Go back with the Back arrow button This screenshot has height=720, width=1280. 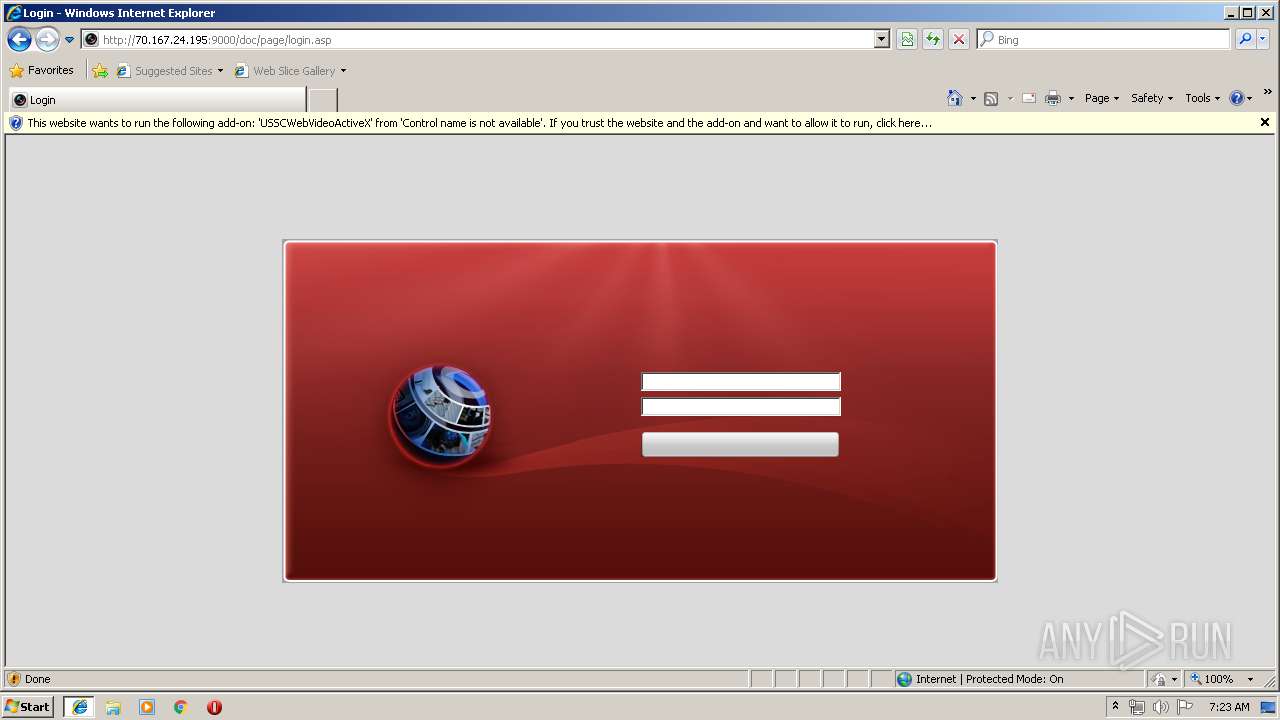[19, 40]
